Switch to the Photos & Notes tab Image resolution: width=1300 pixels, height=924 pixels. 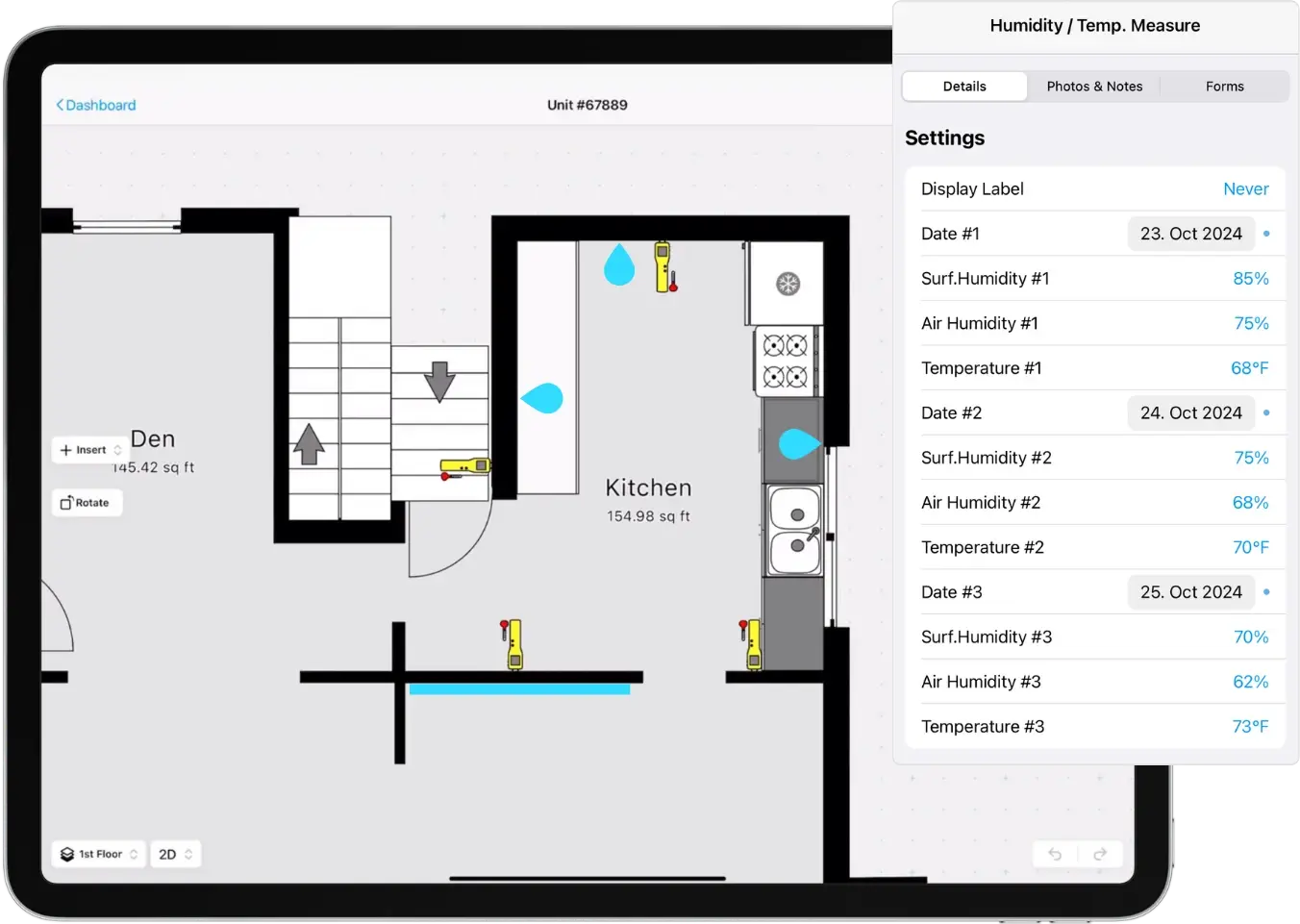[1094, 86]
